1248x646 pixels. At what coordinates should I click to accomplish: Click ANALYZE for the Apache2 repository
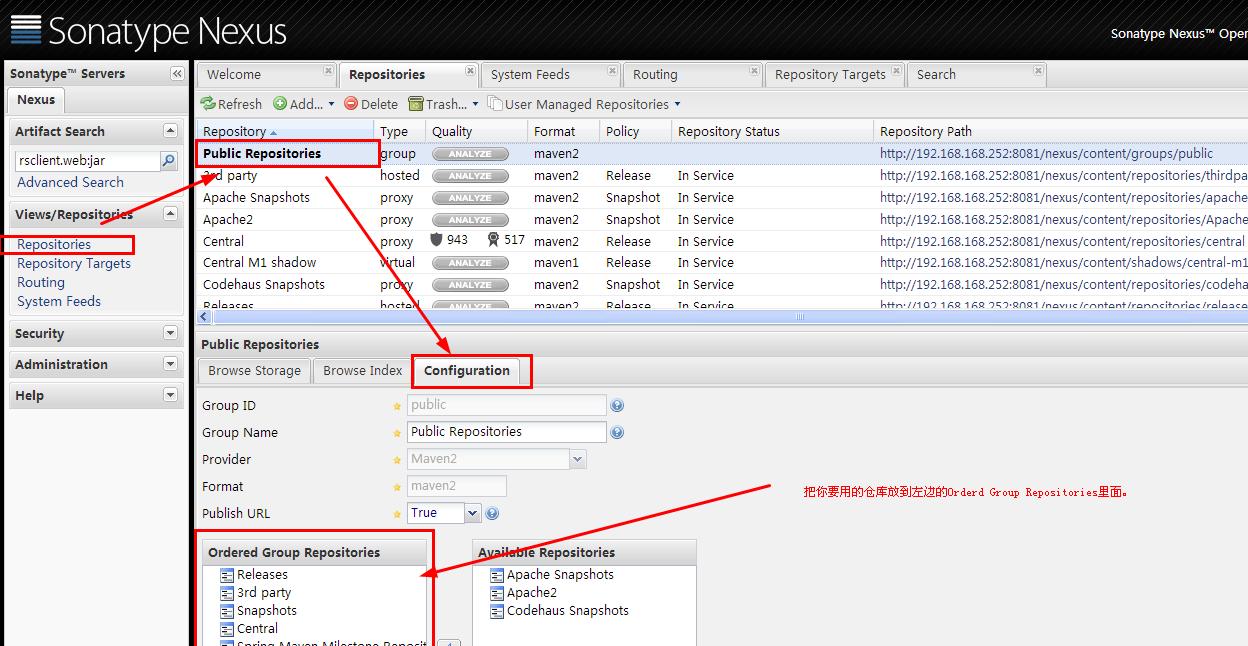pyautogui.click(x=470, y=220)
